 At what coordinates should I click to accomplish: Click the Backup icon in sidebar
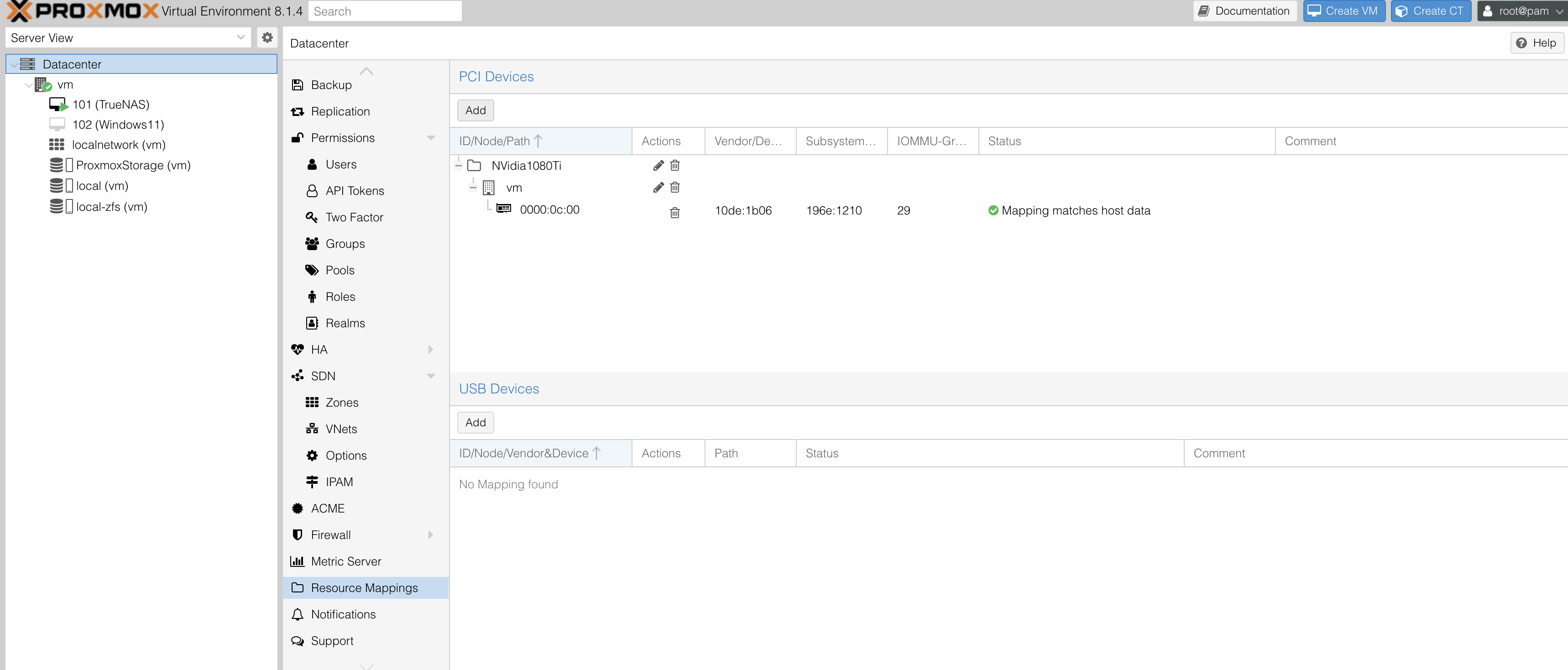(x=297, y=84)
